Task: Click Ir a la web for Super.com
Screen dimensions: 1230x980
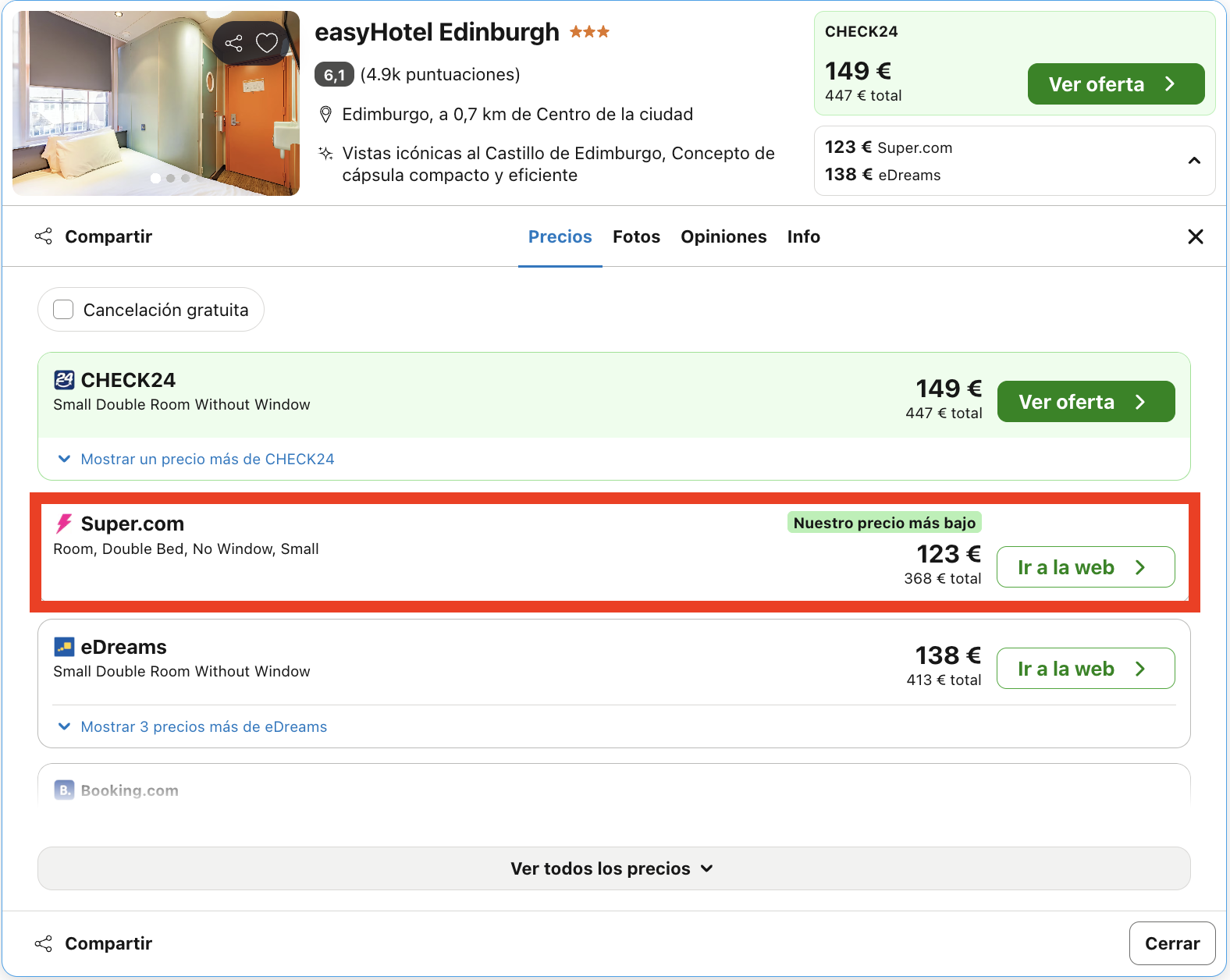Action: click(1086, 567)
